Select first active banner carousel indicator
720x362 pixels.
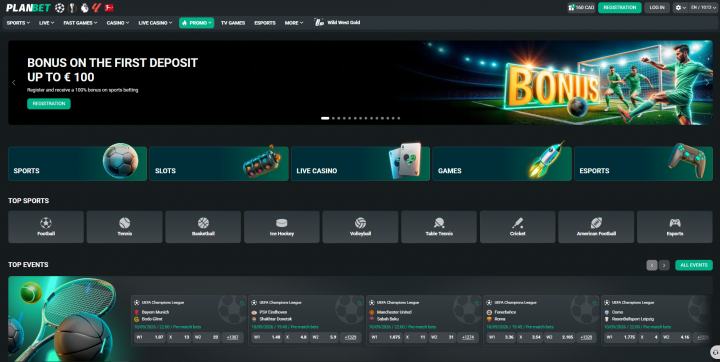(x=325, y=118)
